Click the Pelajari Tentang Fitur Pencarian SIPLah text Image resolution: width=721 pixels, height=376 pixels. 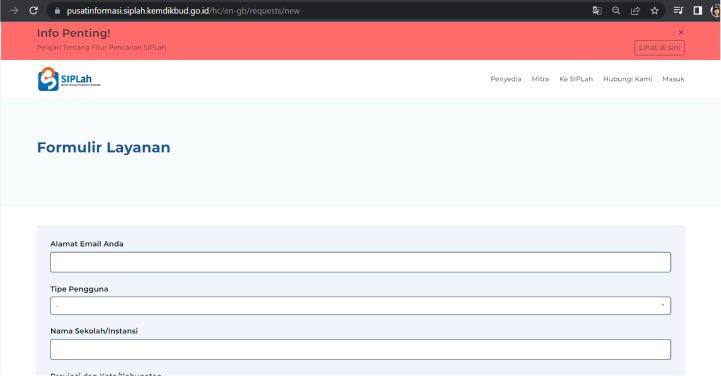pyautogui.click(x=101, y=47)
